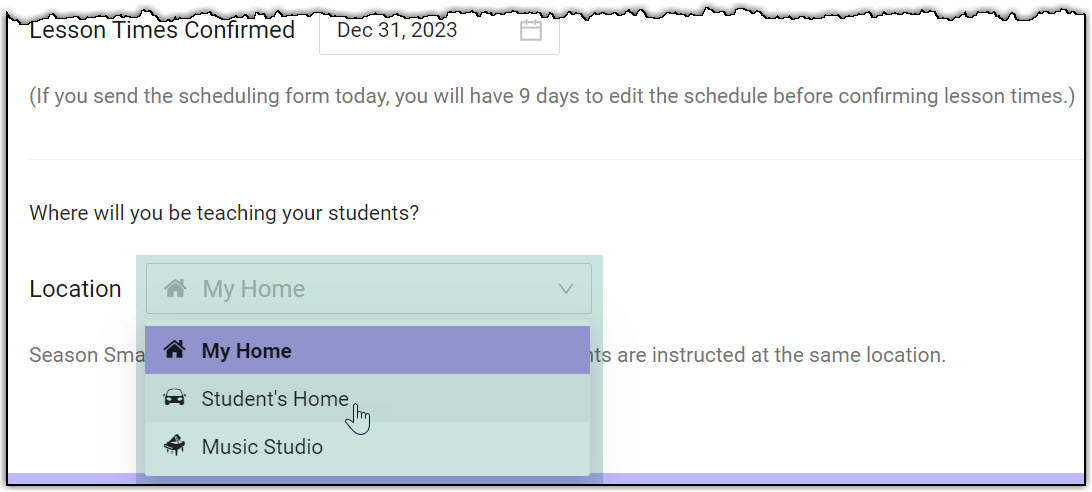
Task: Click the home icon inside the Location field
Action: pyautogui.click(x=176, y=289)
